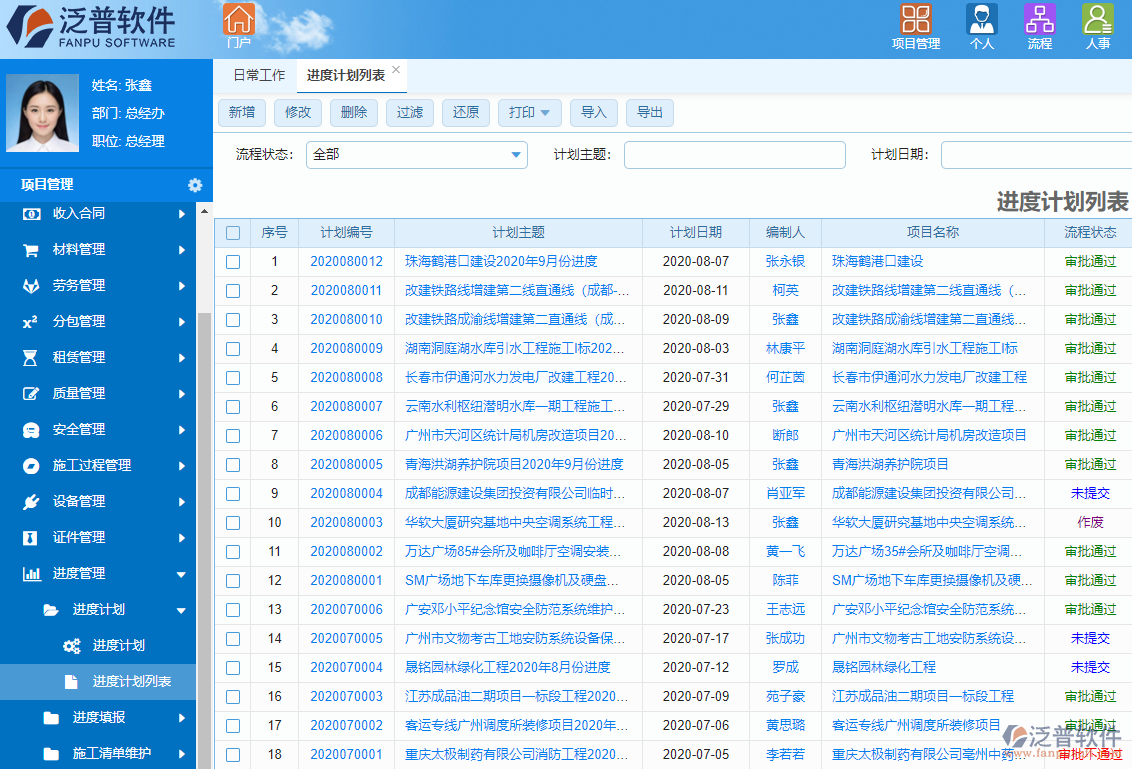Tick the checkbox for row 珠海鹤港口建设
The width and height of the screenshot is (1132, 769).
[233, 261]
